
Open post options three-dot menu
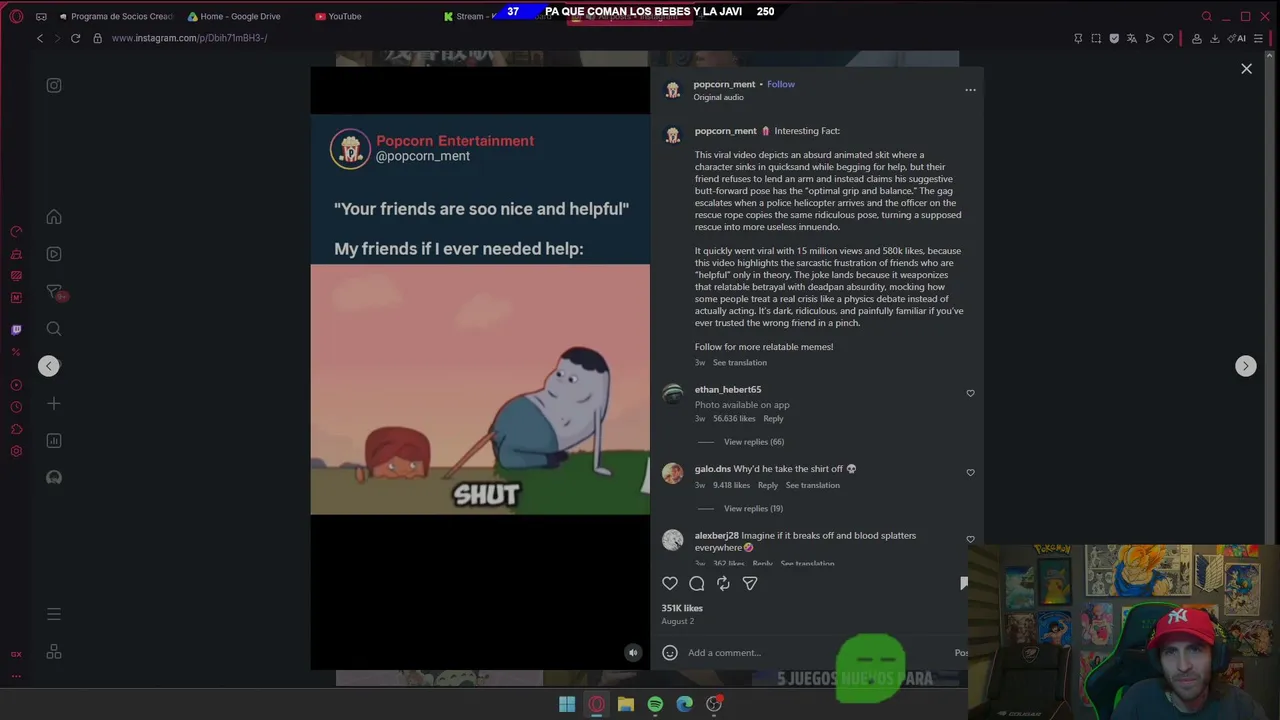(x=970, y=90)
